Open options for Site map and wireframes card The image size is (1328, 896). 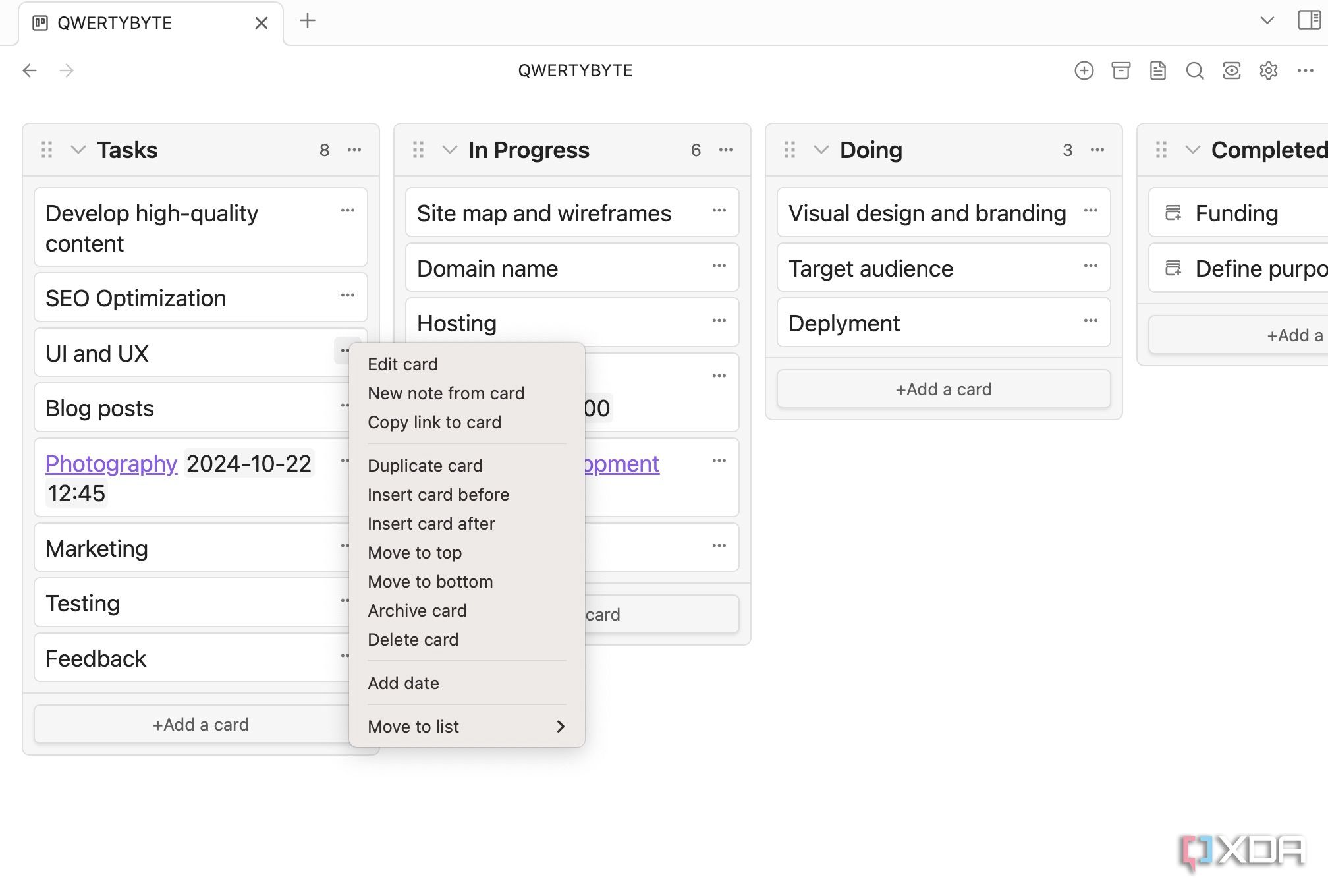point(719,211)
